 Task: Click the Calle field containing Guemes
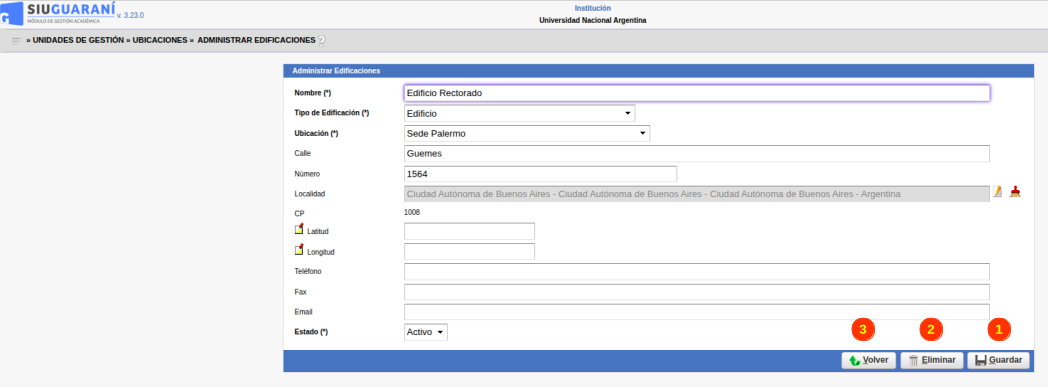(696, 154)
